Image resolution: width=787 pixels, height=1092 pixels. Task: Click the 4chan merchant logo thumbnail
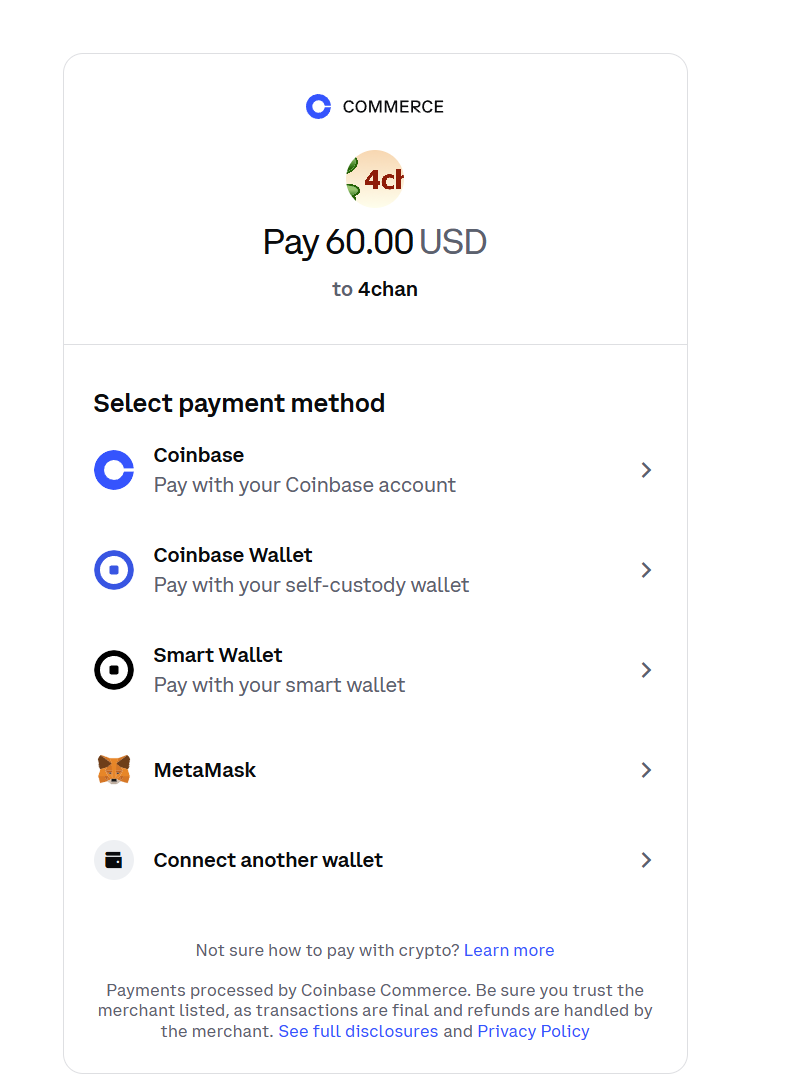(375, 179)
